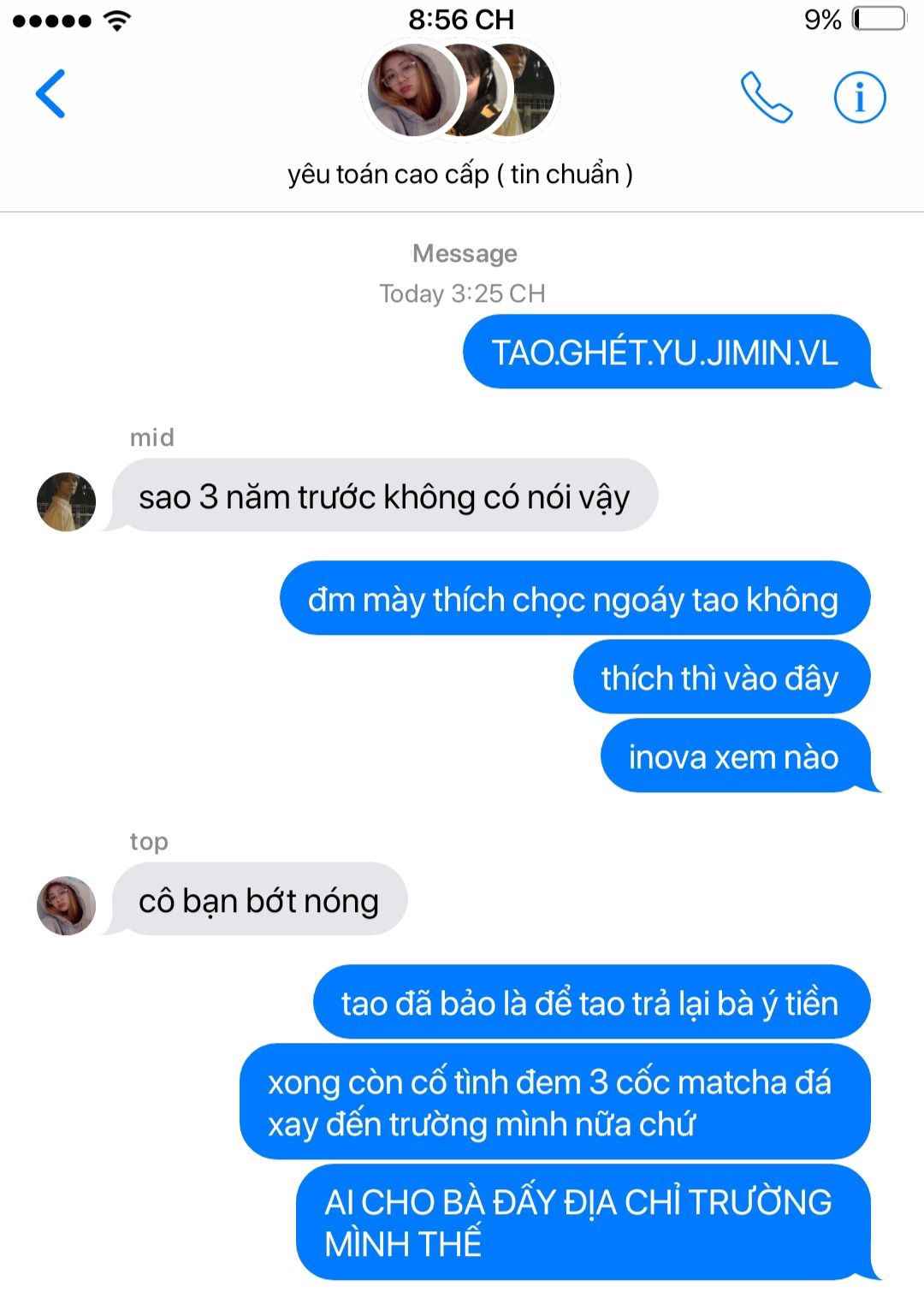Tap the bubble "sao 3 năm trước không có nói vậy"
The width and height of the screenshot is (924, 1292).
point(384,495)
